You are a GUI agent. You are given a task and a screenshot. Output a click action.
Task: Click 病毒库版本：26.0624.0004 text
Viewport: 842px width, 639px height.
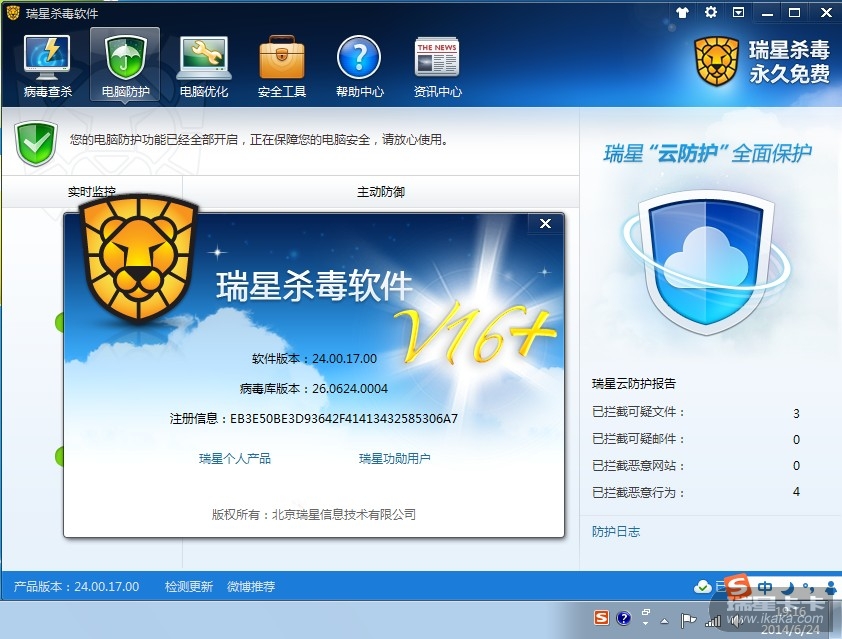click(314, 389)
